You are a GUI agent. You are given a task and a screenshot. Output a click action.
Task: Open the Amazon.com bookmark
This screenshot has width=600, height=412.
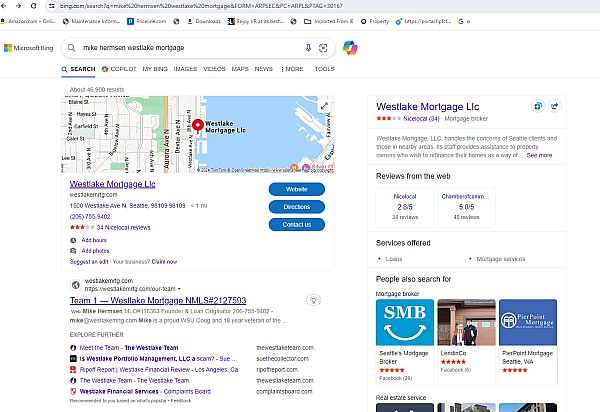[29, 21]
